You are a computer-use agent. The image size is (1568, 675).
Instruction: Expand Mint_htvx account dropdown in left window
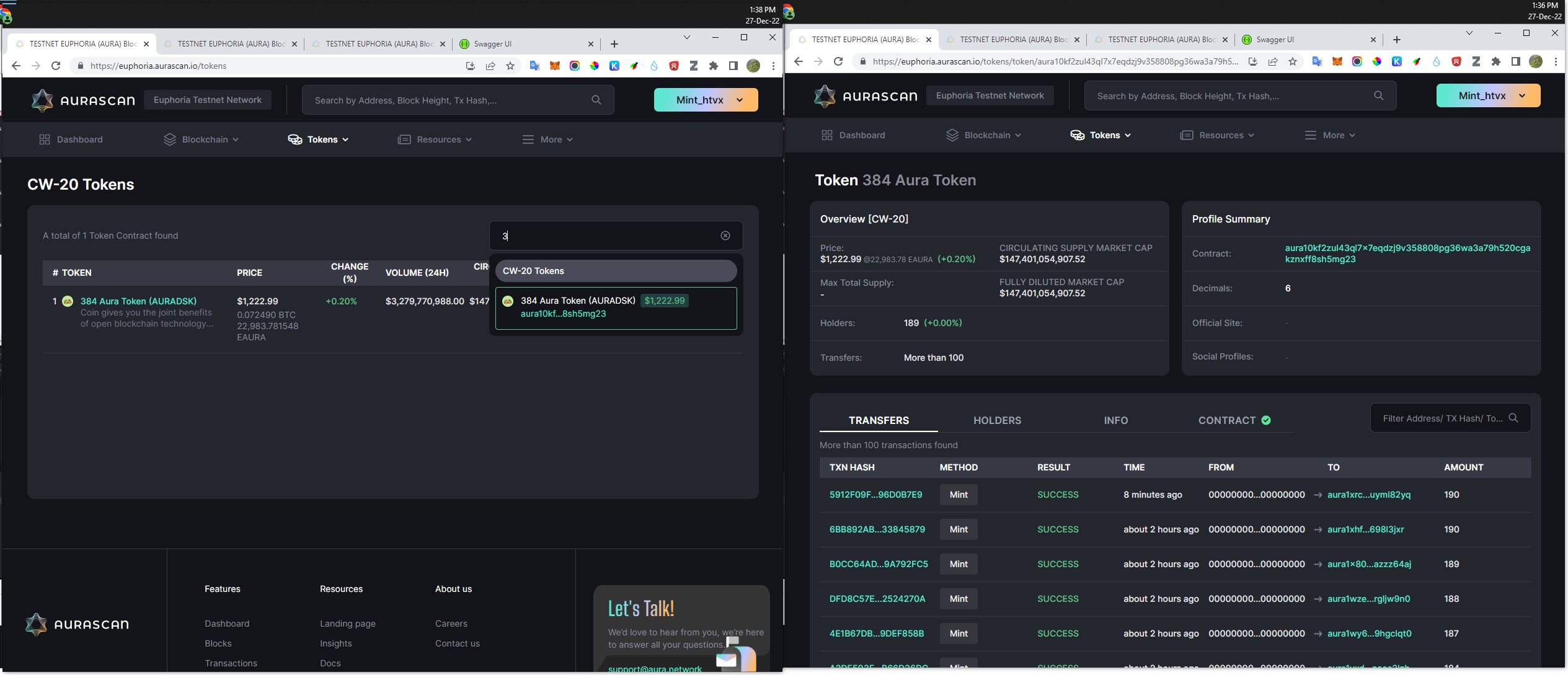pos(706,100)
